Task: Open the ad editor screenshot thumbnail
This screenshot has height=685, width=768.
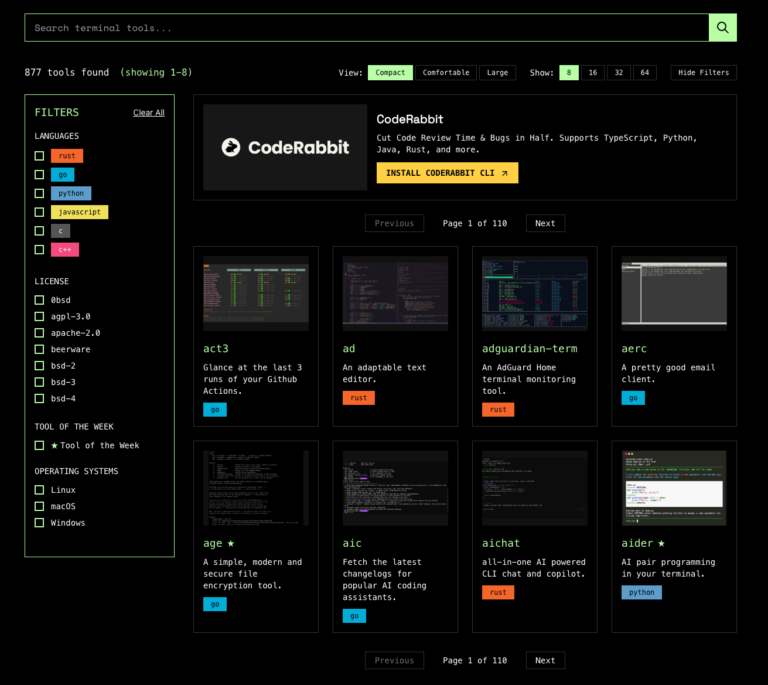Action: (x=395, y=293)
